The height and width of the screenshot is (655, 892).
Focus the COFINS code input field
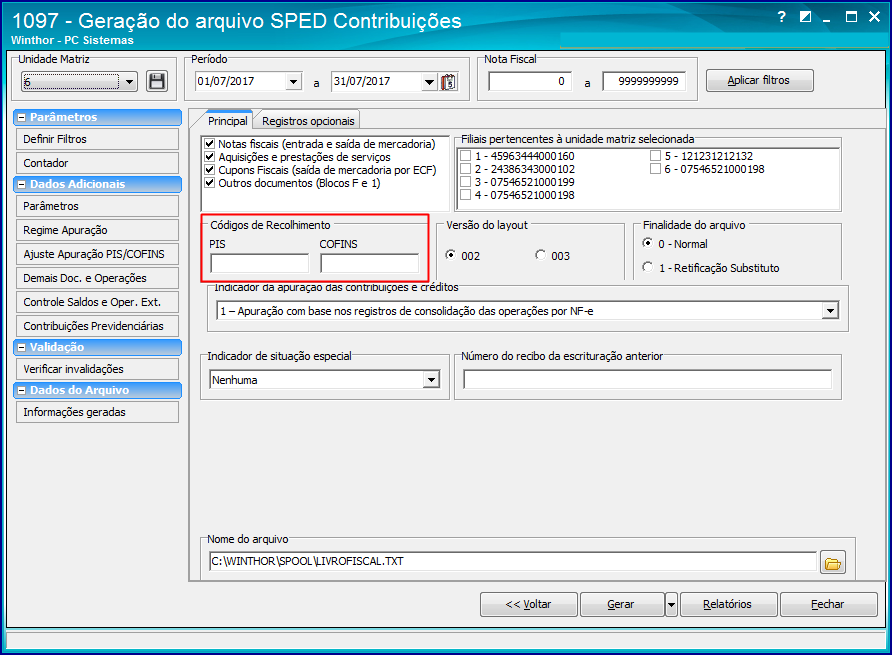coord(370,263)
